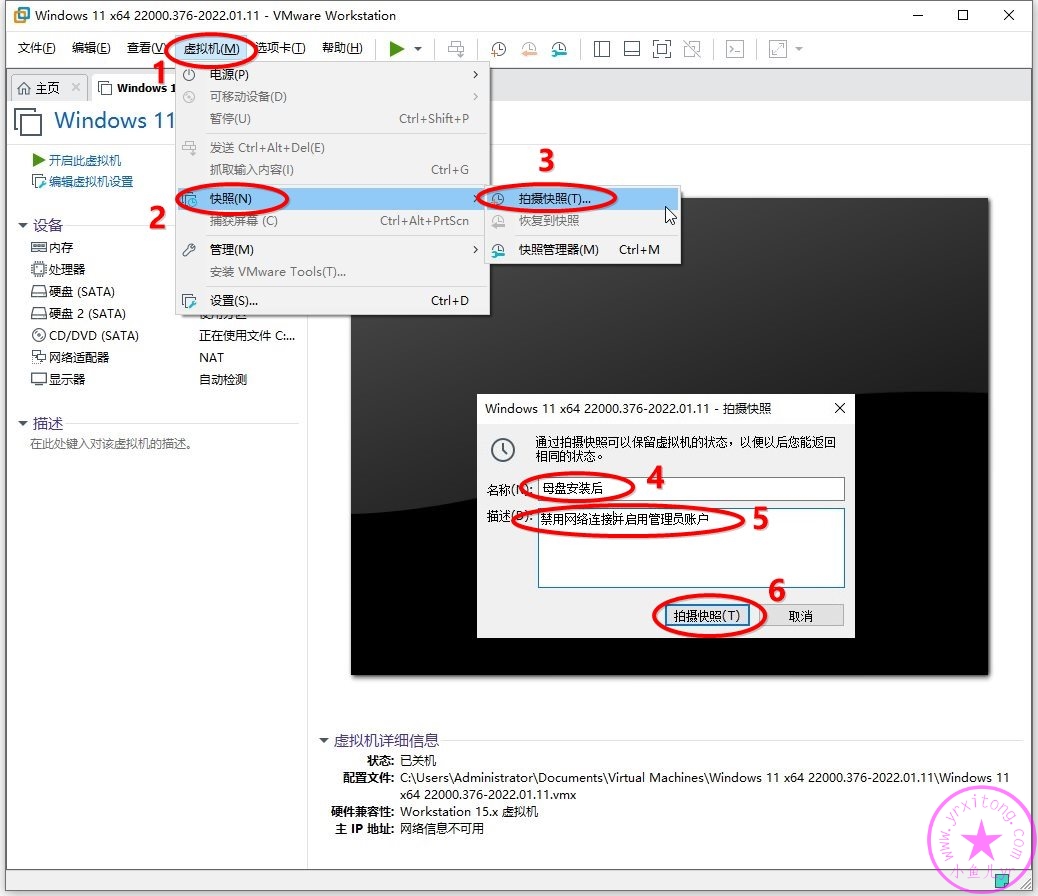Viewport: 1038px width, 896px height.
Task: Select the 硬盘 2 (SATA) device row
Action: click(x=78, y=313)
